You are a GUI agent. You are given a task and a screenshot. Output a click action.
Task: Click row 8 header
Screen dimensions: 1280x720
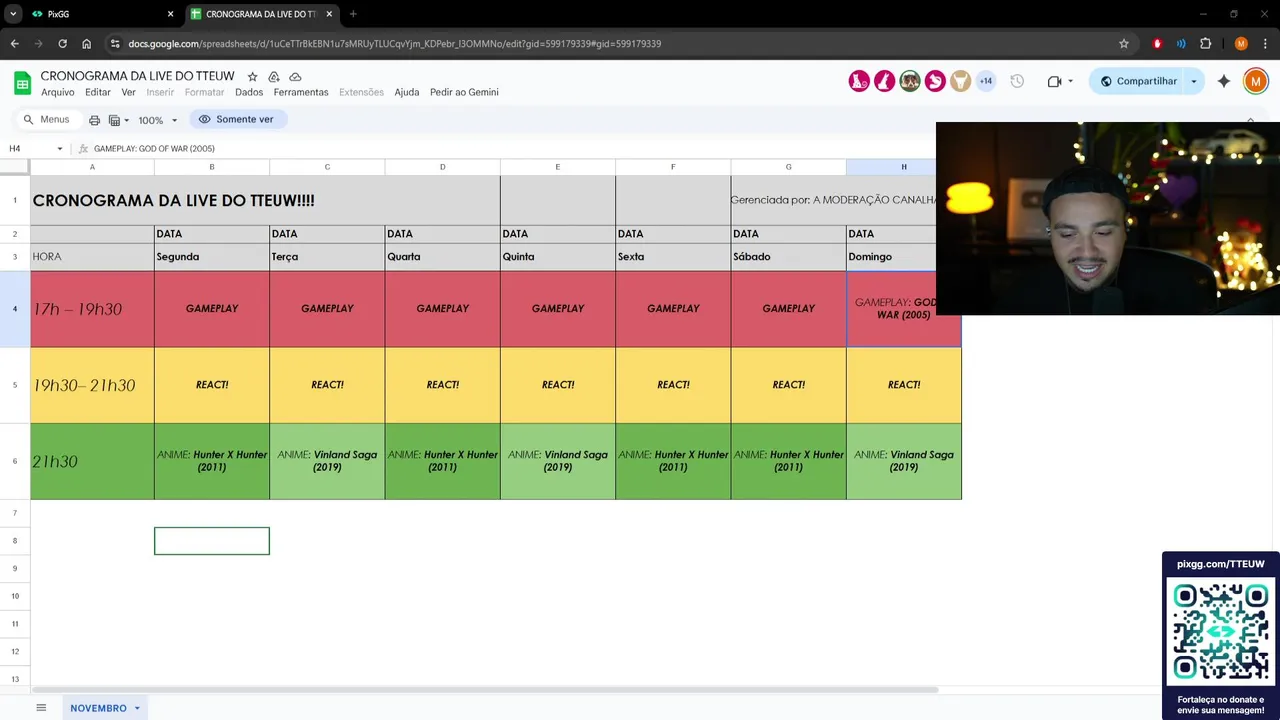15,541
